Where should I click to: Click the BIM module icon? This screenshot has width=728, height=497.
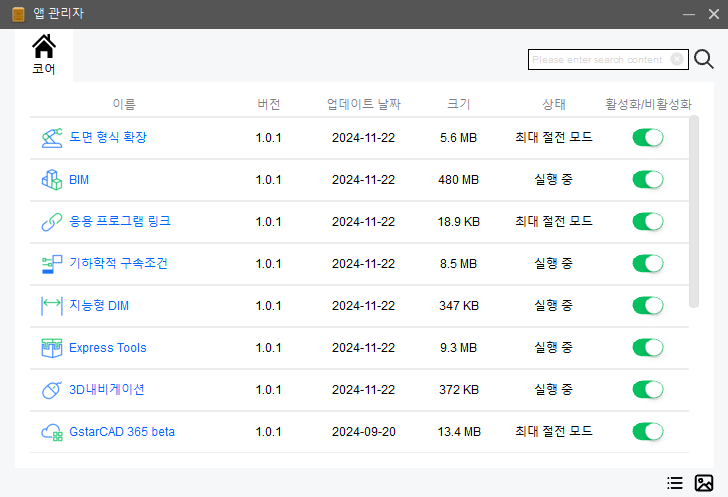point(52,180)
